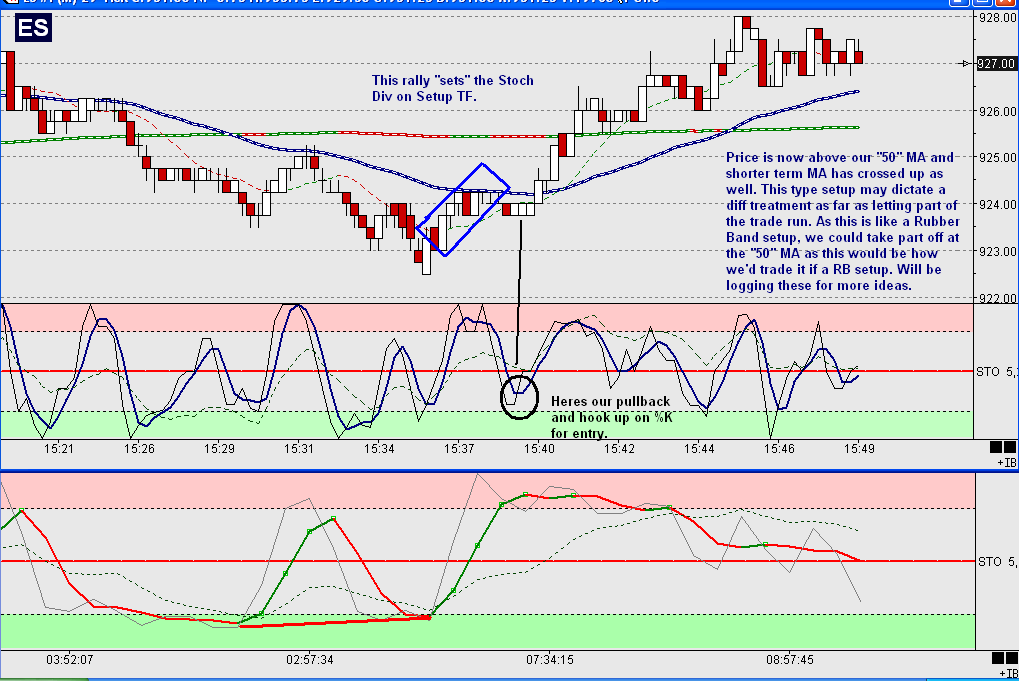Screen dimensions: 1019x681
Task: Click the right black square above the bottom chart's +IB
Action: [1012, 658]
